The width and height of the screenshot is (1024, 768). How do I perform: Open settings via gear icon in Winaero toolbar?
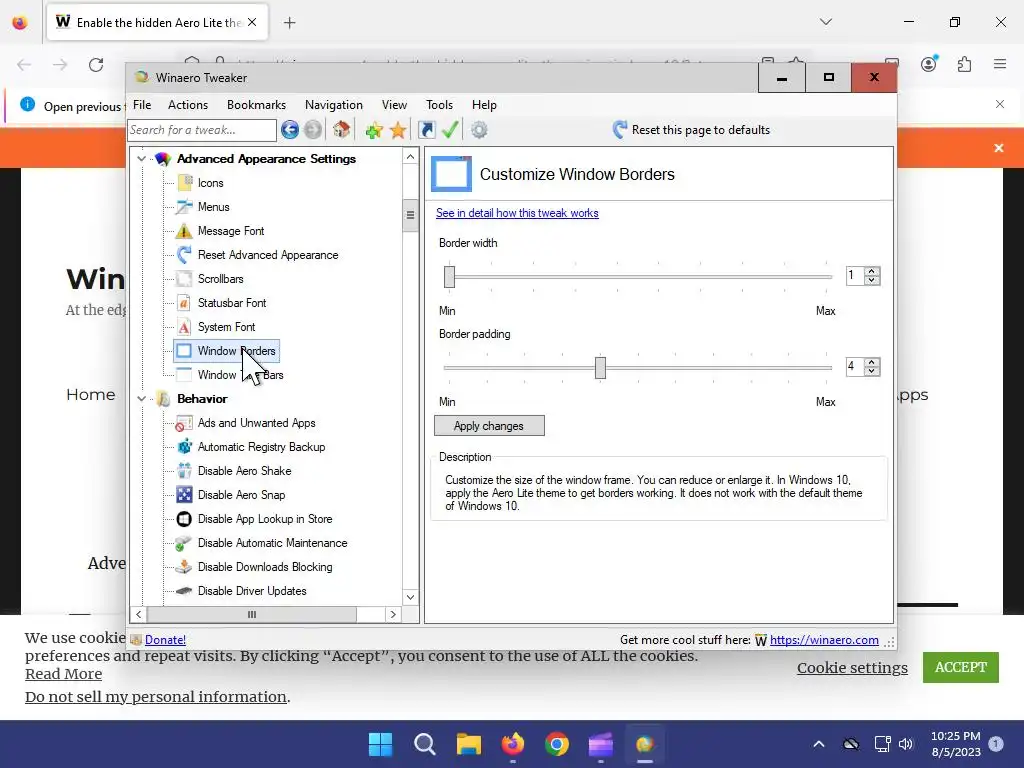pyautogui.click(x=479, y=130)
